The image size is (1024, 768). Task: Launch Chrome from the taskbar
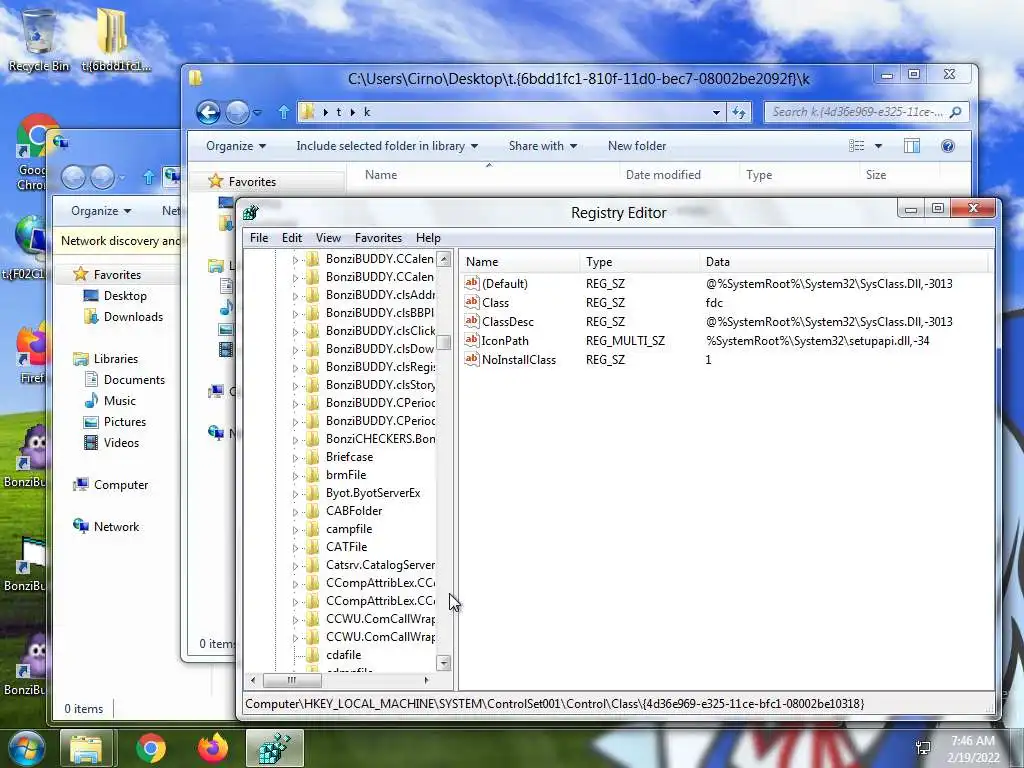151,748
